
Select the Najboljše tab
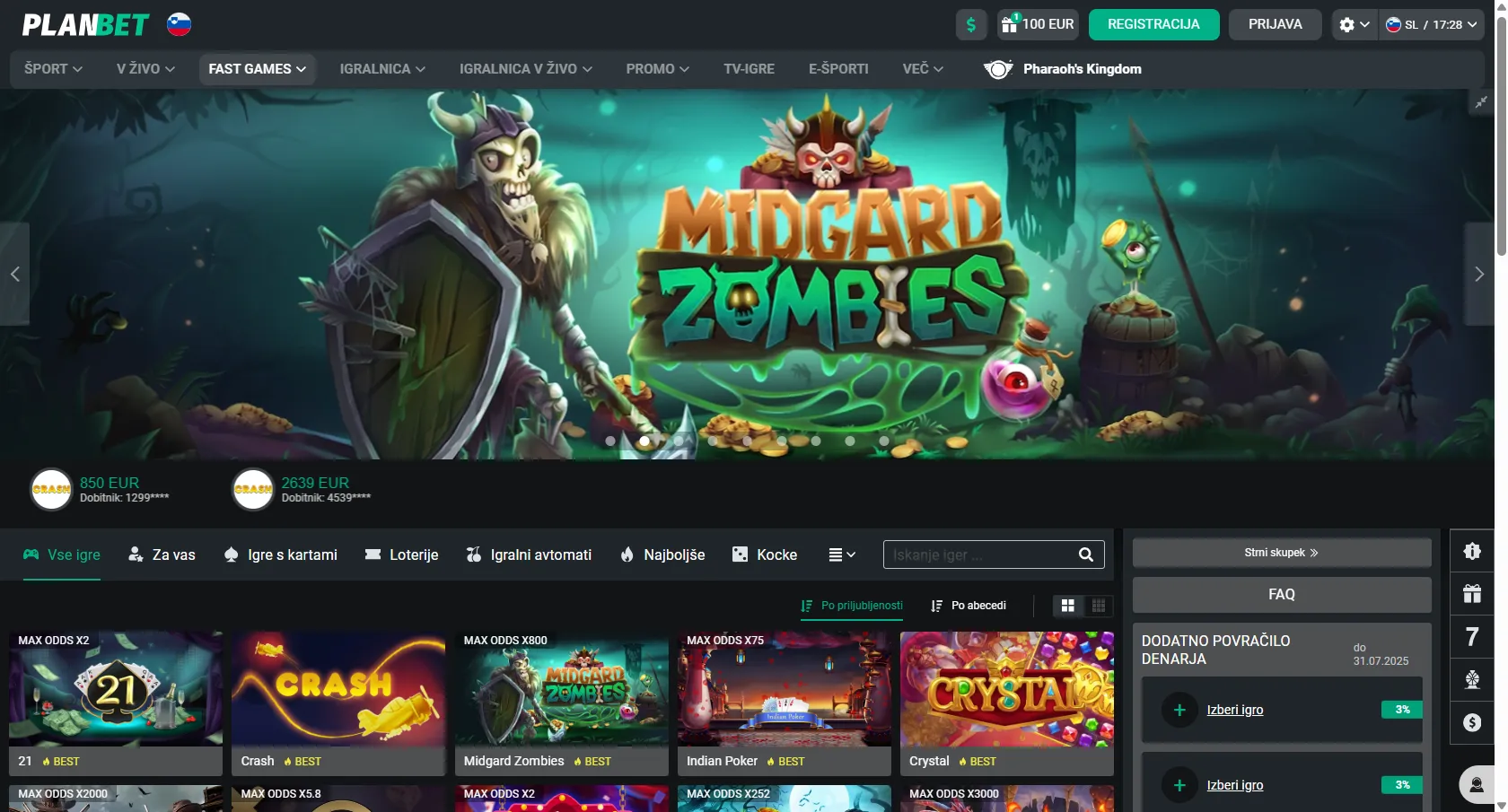tap(662, 554)
